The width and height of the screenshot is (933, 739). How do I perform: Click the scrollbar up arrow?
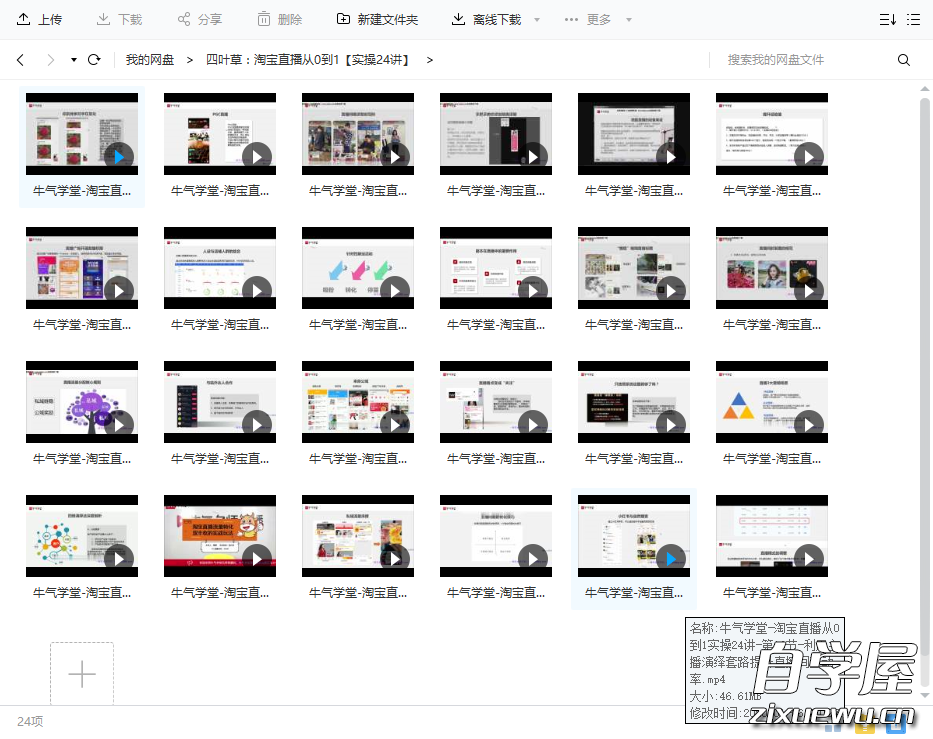(925, 89)
